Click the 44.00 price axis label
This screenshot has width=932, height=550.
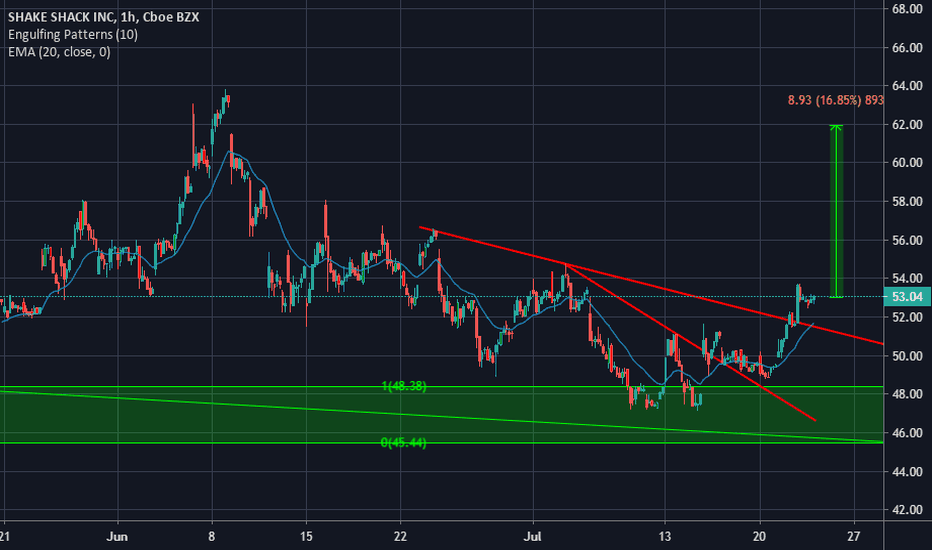(907, 471)
